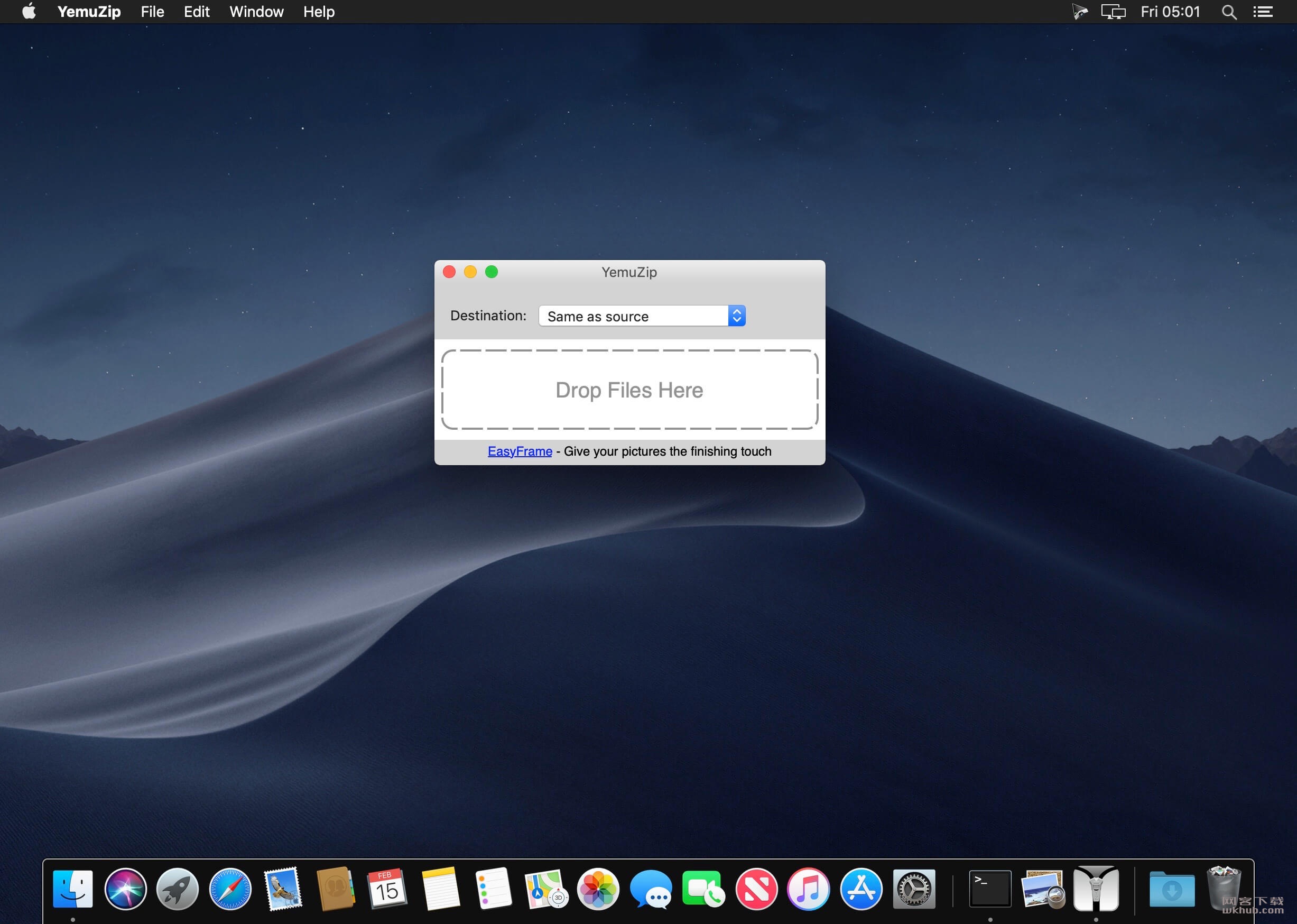Open Notification Center from the menu bar
Viewport: 1297px width, 924px height.
coord(1263,12)
